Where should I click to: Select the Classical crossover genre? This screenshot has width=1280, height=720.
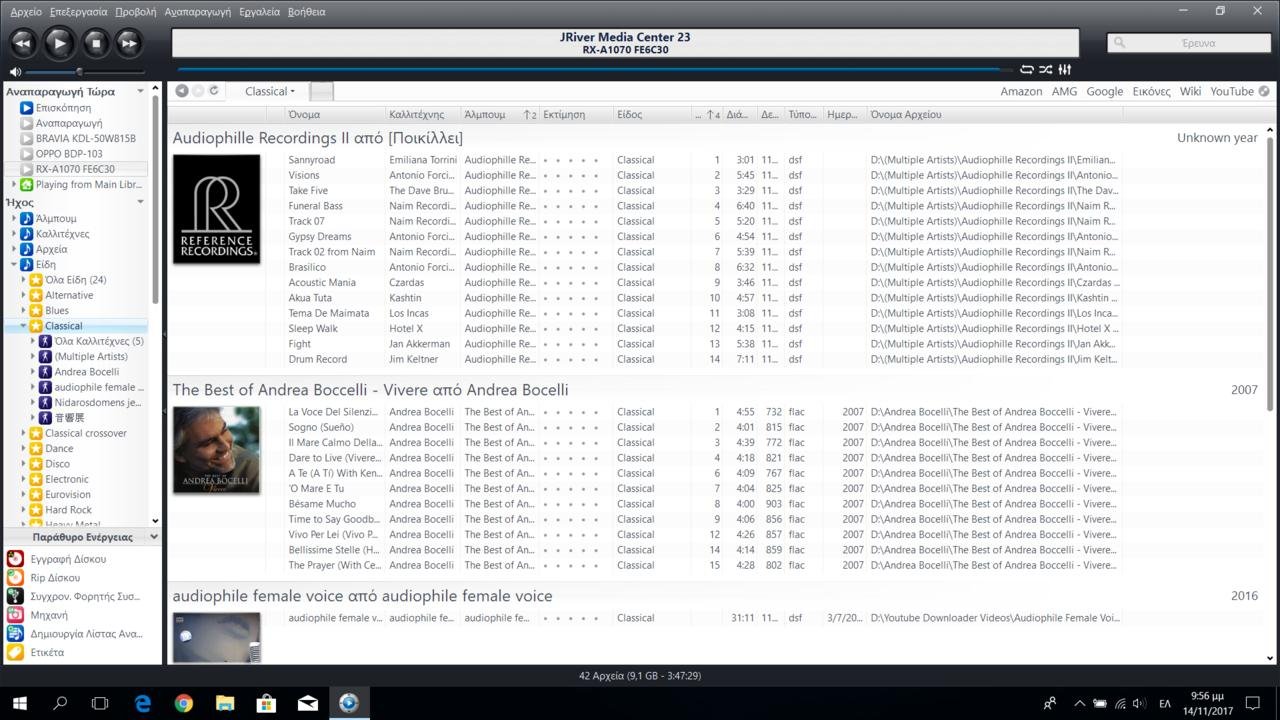(85, 433)
